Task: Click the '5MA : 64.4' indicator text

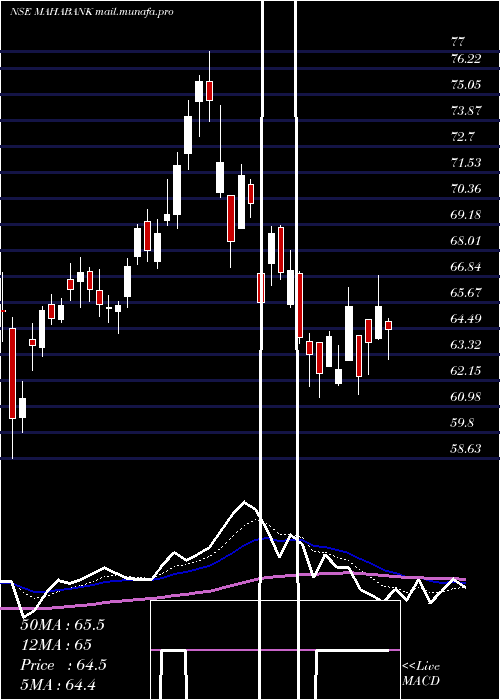Action: [x=58, y=685]
